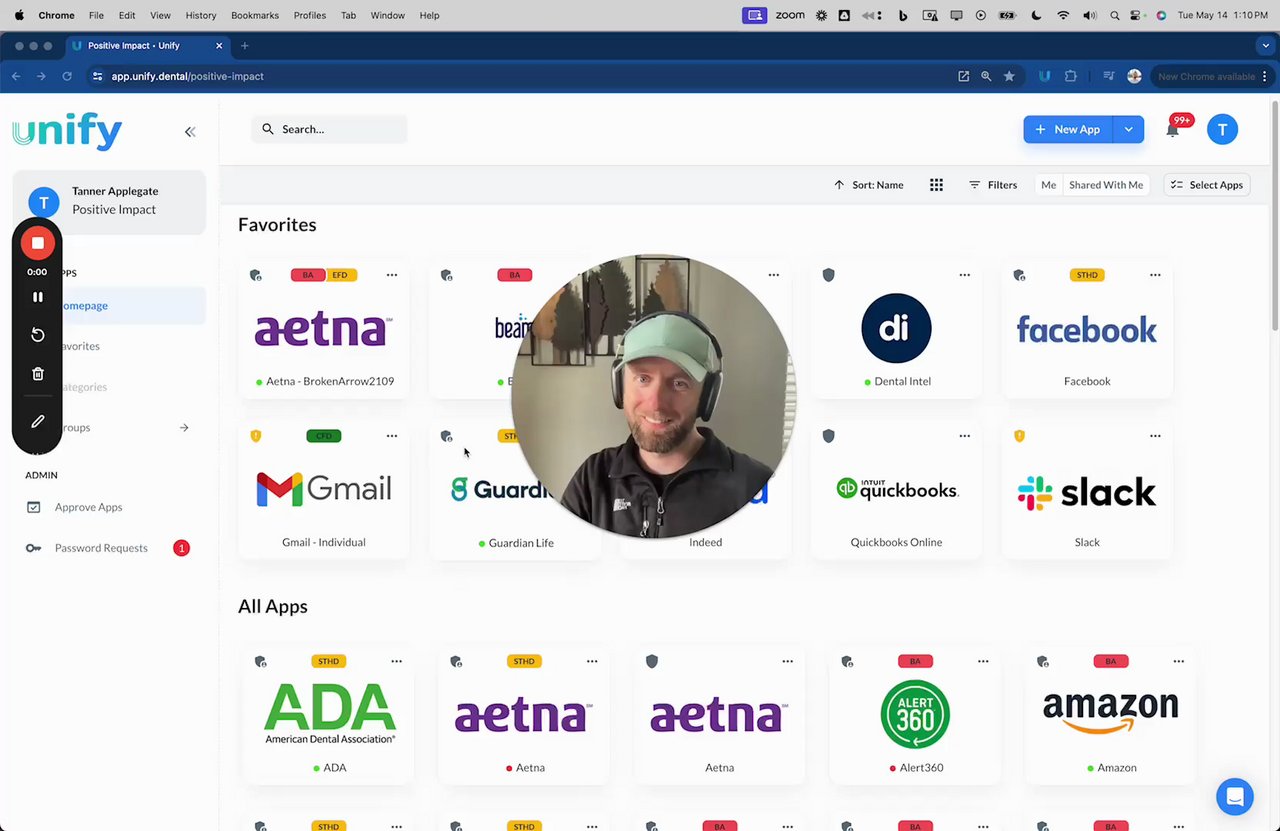Reload the page in Chrome
Viewport: 1280px width, 831px height.
[x=67, y=76]
